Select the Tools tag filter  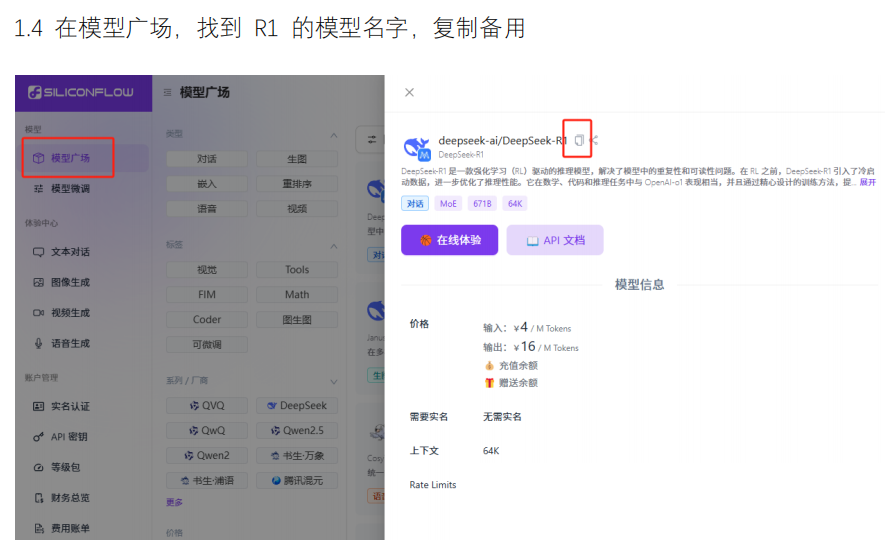[x=297, y=270]
